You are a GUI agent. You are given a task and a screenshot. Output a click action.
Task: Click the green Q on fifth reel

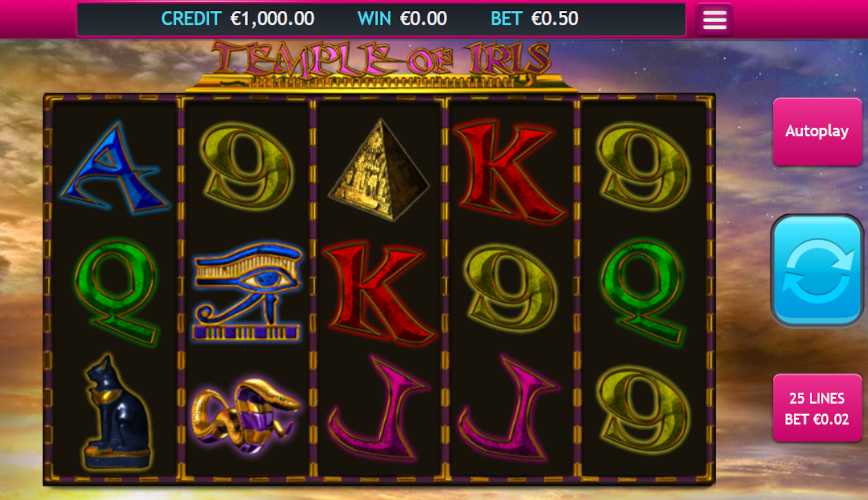(644, 291)
